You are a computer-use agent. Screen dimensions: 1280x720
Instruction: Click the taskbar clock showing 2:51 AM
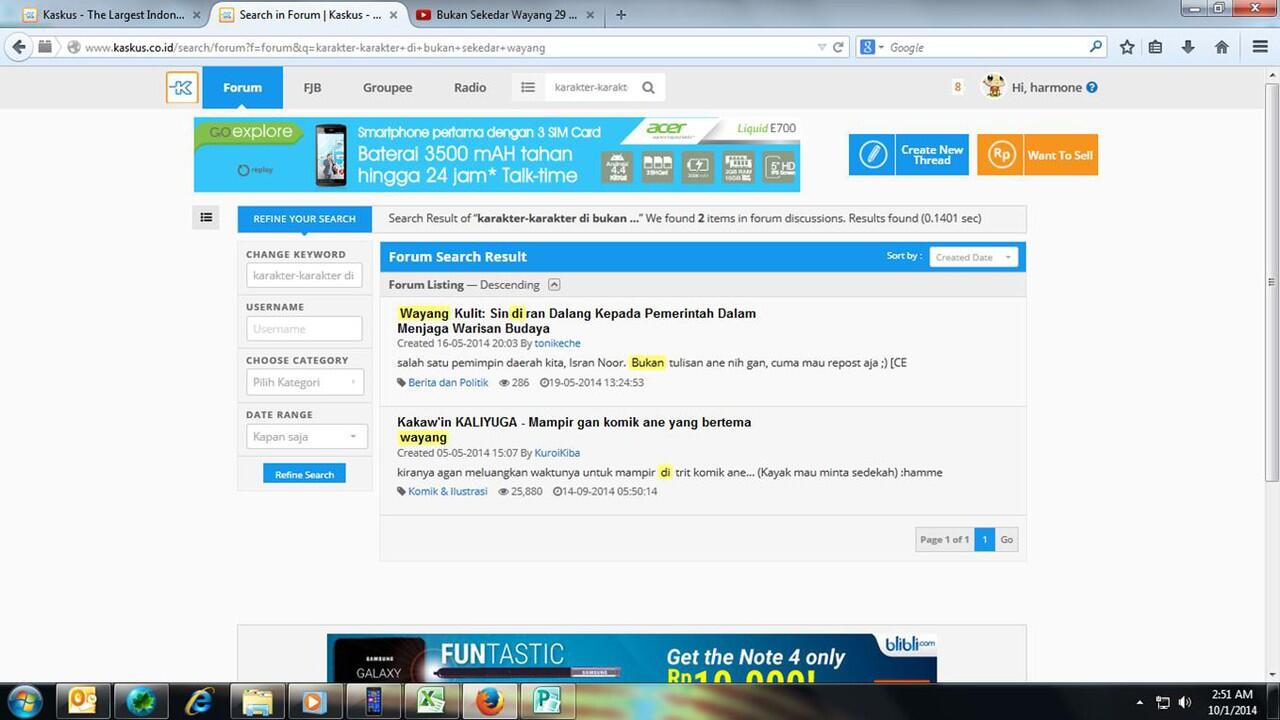[1231, 702]
